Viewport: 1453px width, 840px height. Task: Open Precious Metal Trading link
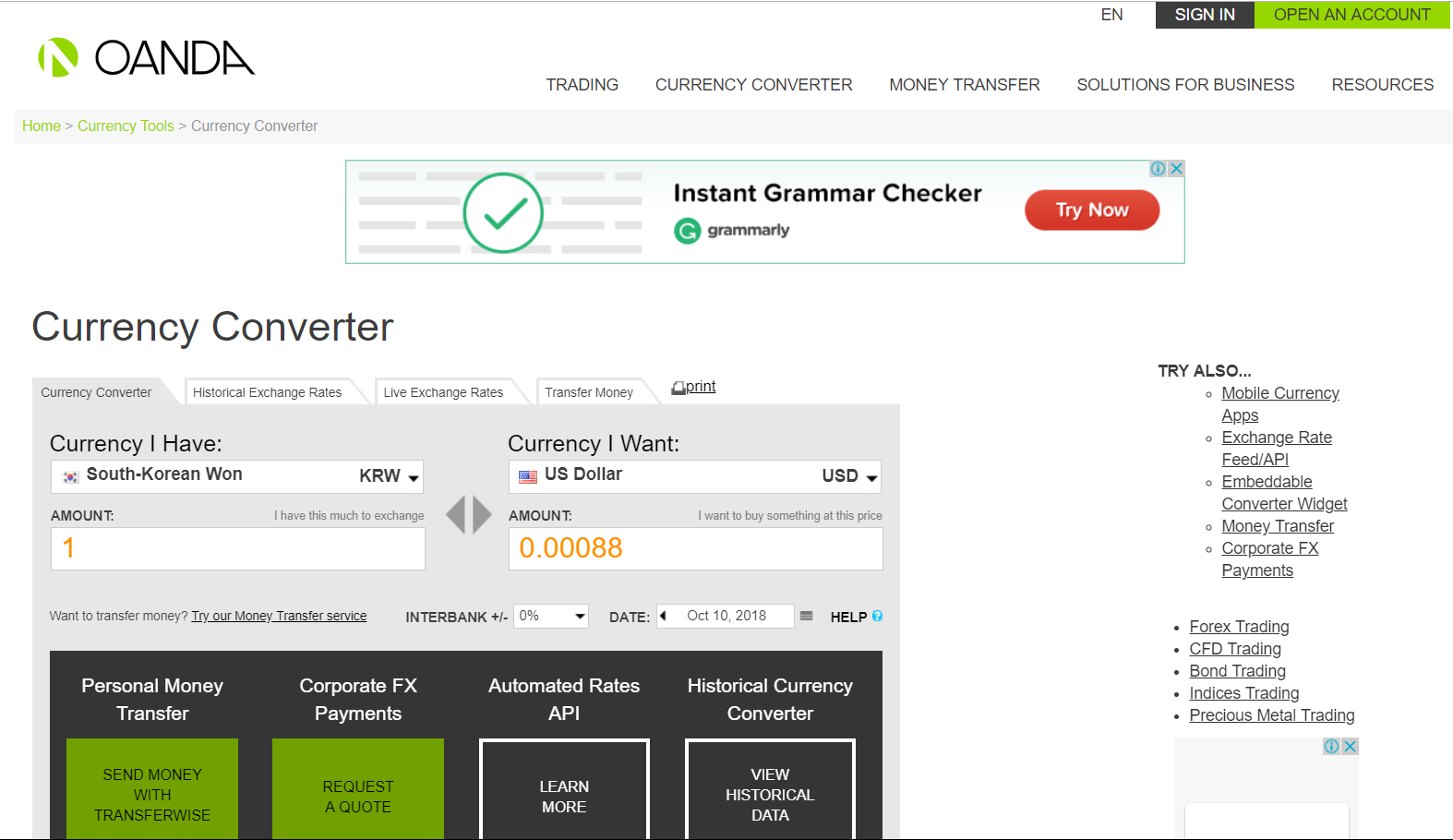click(1271, 715)
